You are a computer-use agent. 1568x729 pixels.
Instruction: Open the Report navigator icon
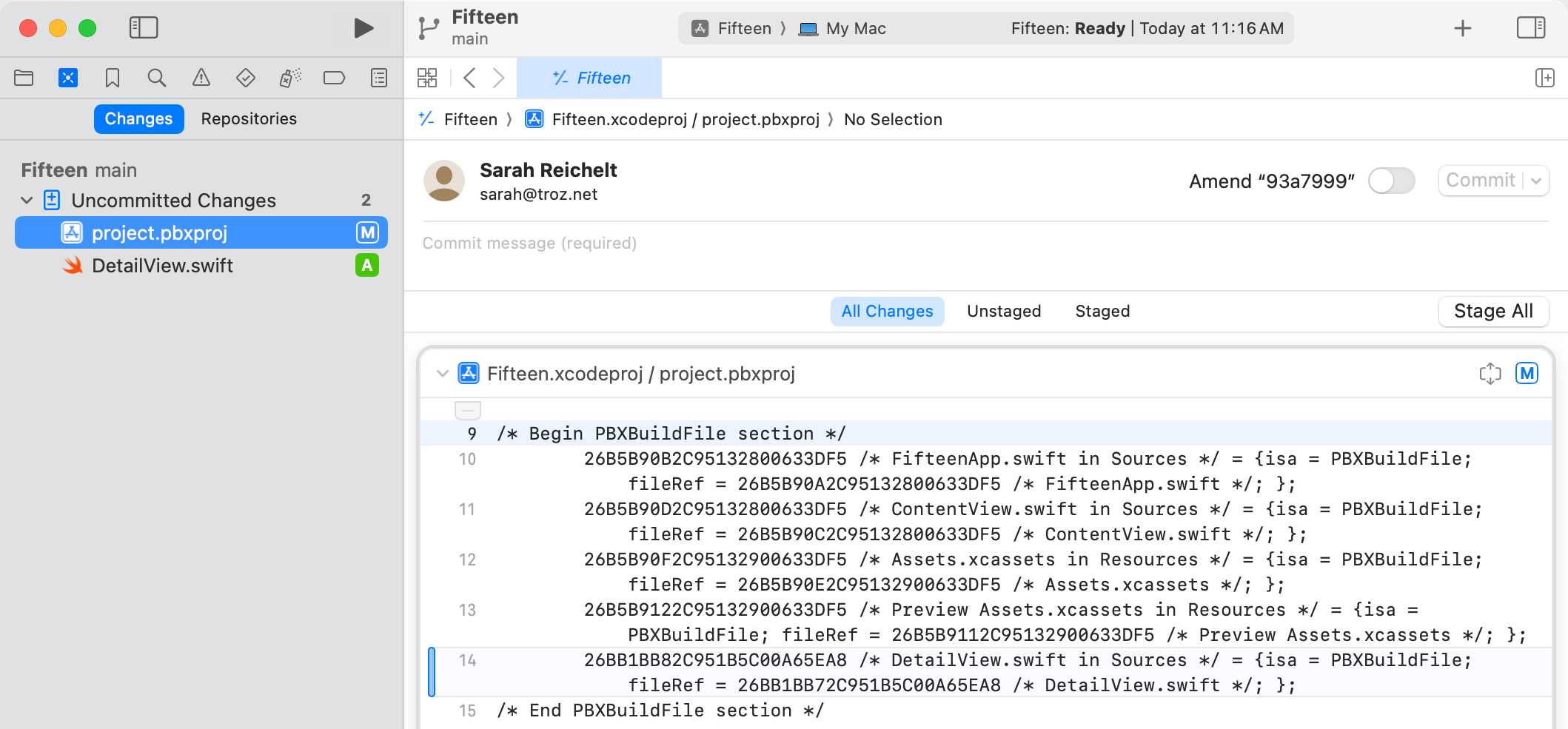[x=378, y=78]
